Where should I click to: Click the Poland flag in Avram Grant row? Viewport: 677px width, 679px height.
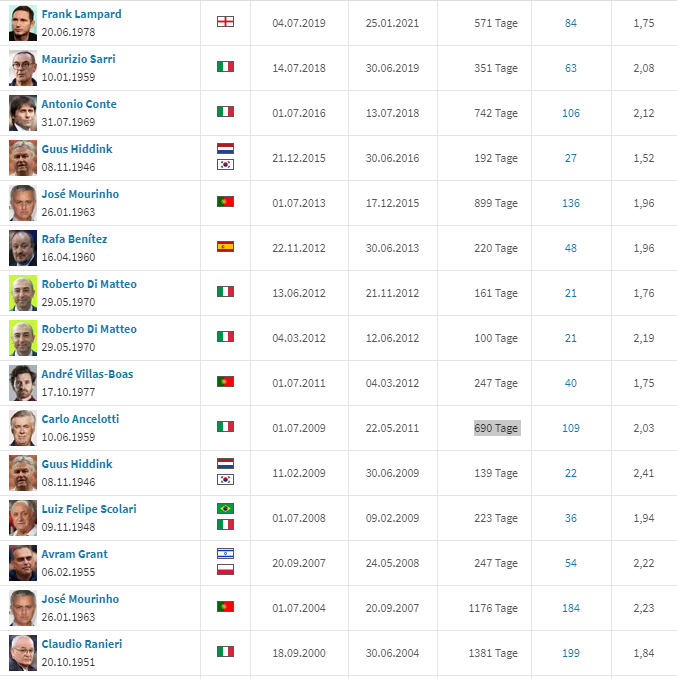225,569
